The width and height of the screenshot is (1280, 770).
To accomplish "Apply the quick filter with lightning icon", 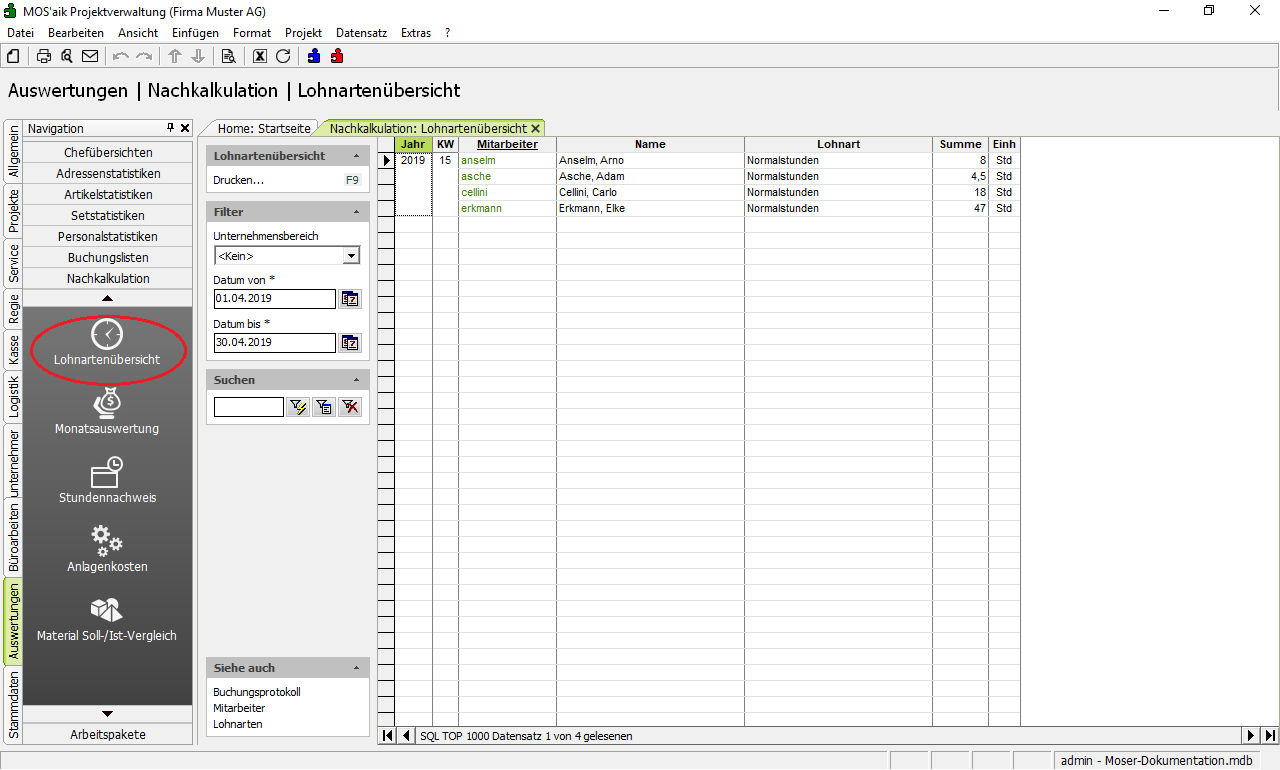I will click(x=298, y=407).
